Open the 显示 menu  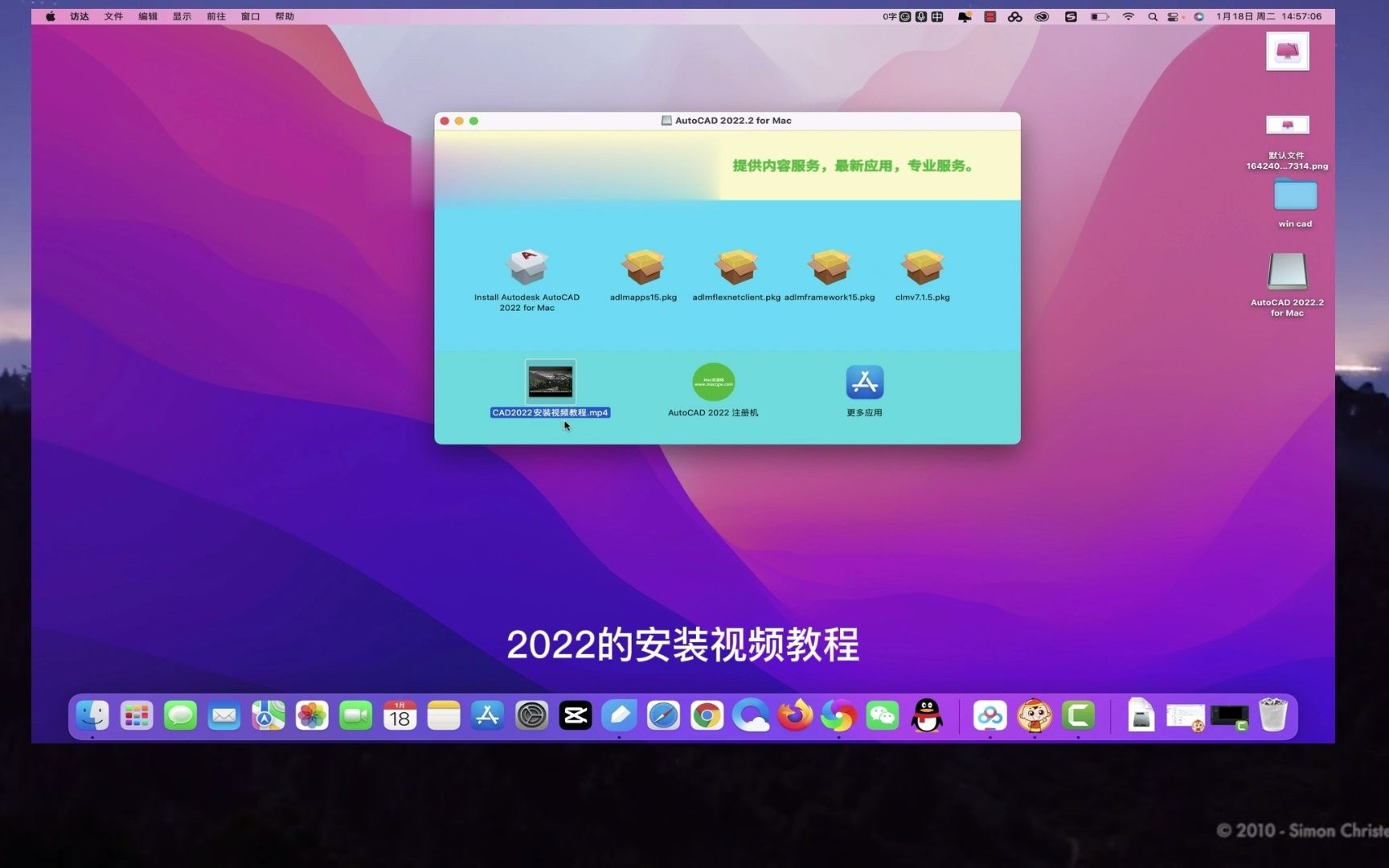point(182,16)
